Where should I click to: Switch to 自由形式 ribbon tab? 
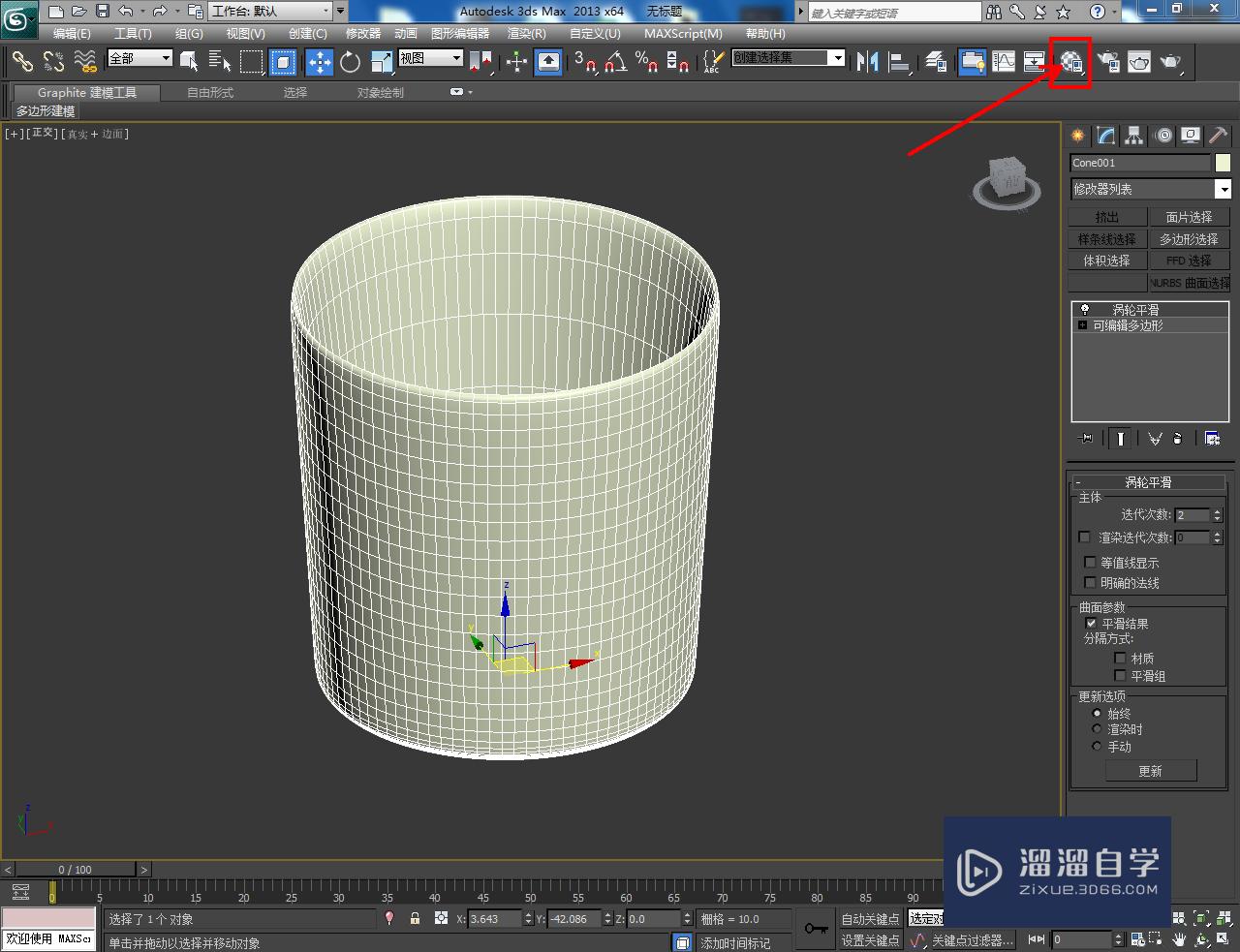210,92
